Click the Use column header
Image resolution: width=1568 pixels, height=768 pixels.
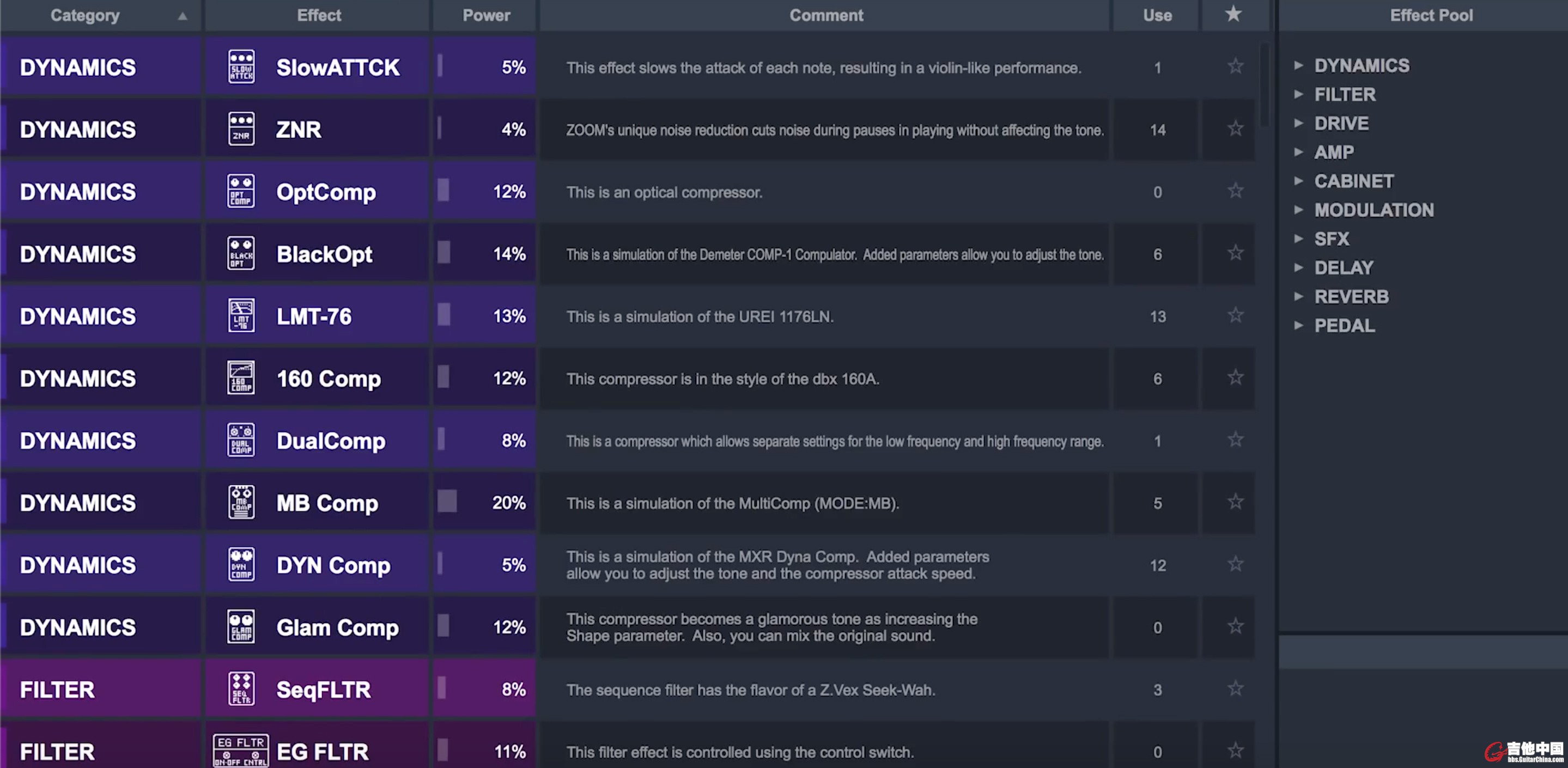tap(1157, 15)
